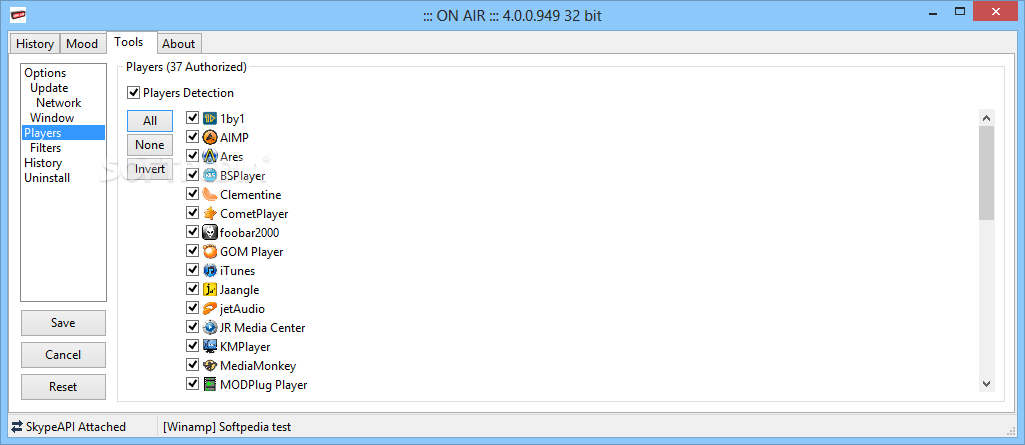
Task: Uncheck the iTunes checkbox
Action: 192,270
